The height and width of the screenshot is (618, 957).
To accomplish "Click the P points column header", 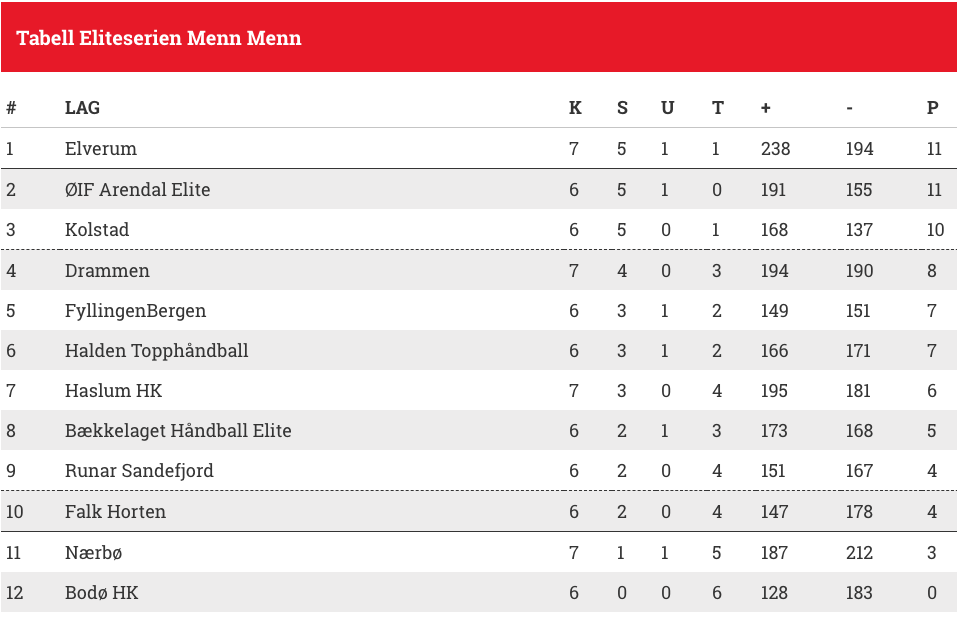I will [x=933, y=108].
